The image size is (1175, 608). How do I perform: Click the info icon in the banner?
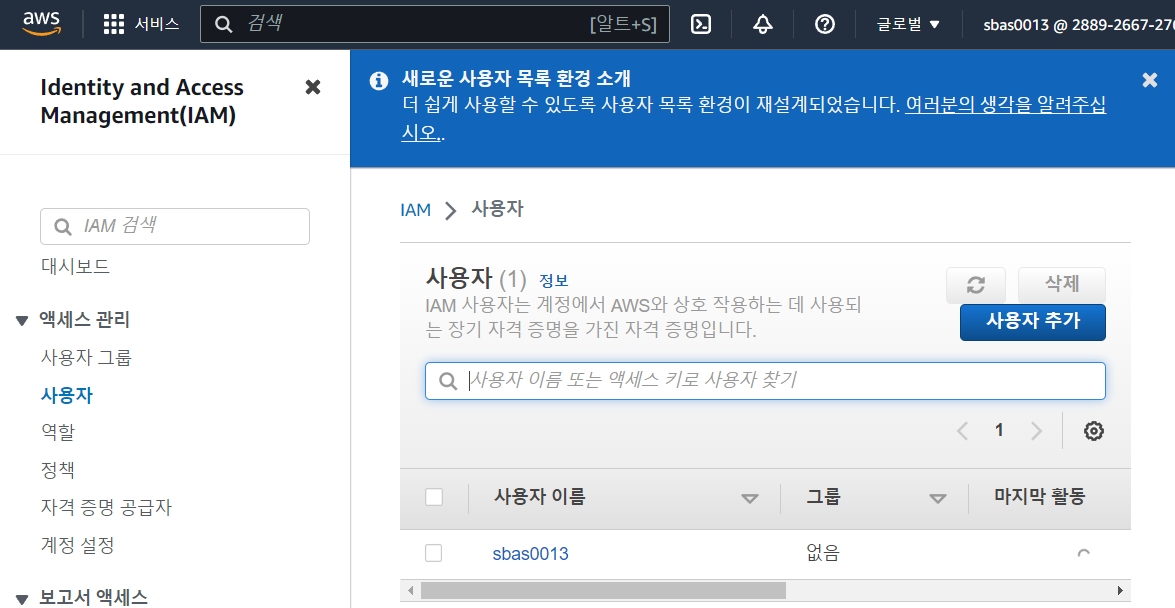[379, 80]
